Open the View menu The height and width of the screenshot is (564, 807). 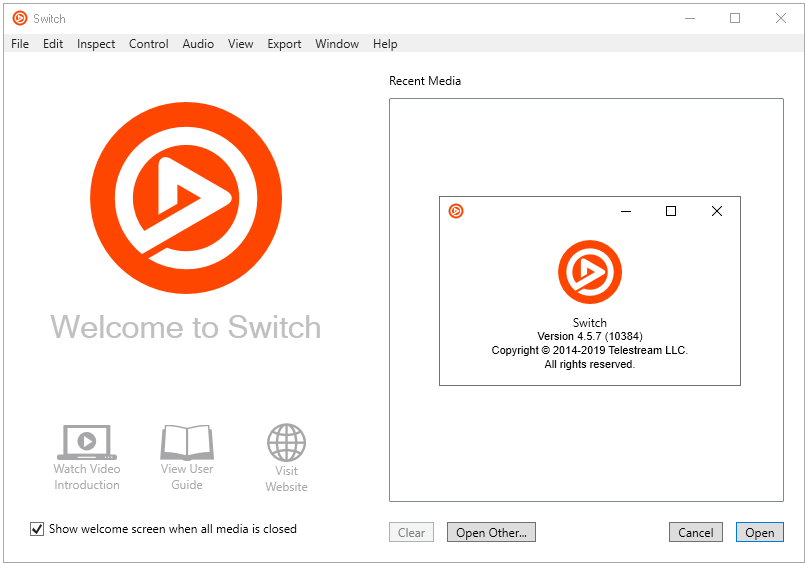click(240, 44)
